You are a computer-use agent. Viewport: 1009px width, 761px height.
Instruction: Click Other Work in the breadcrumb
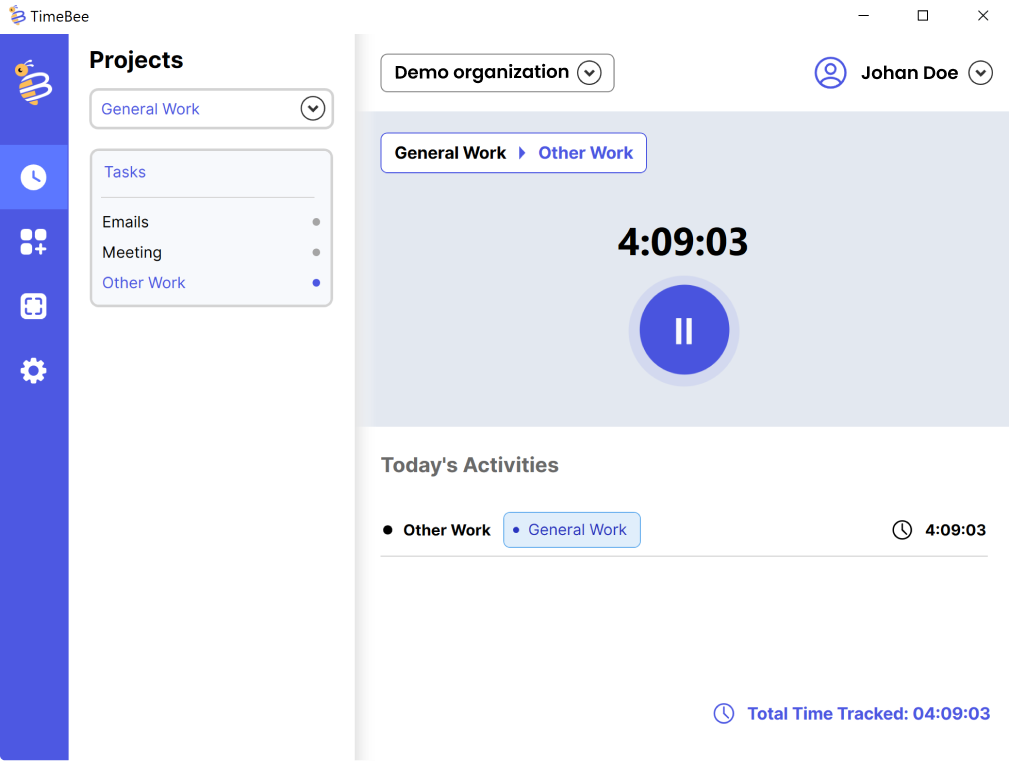coord(585,153)
